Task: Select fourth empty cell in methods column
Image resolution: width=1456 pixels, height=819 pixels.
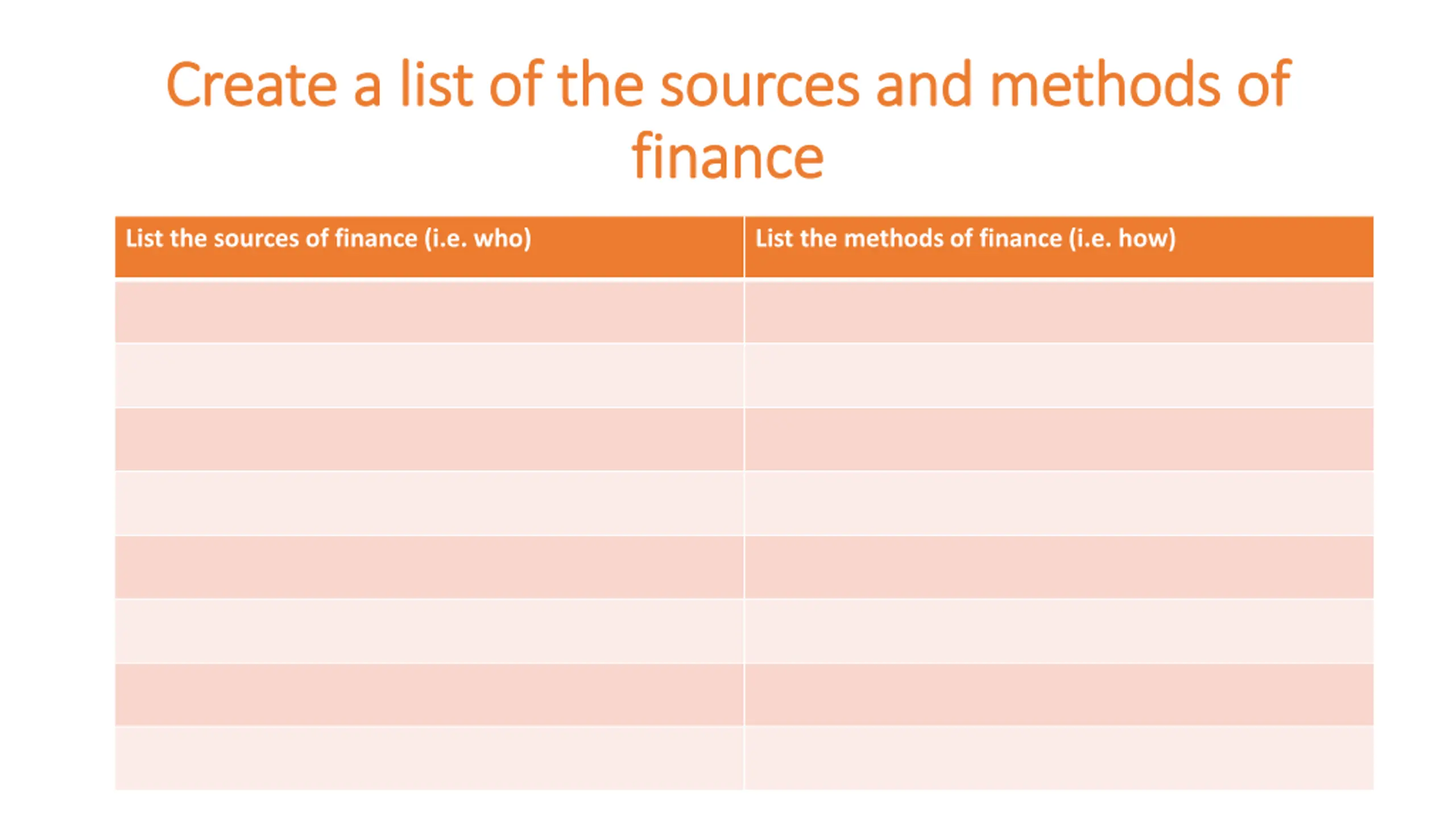Action: tap(1059, 503)
